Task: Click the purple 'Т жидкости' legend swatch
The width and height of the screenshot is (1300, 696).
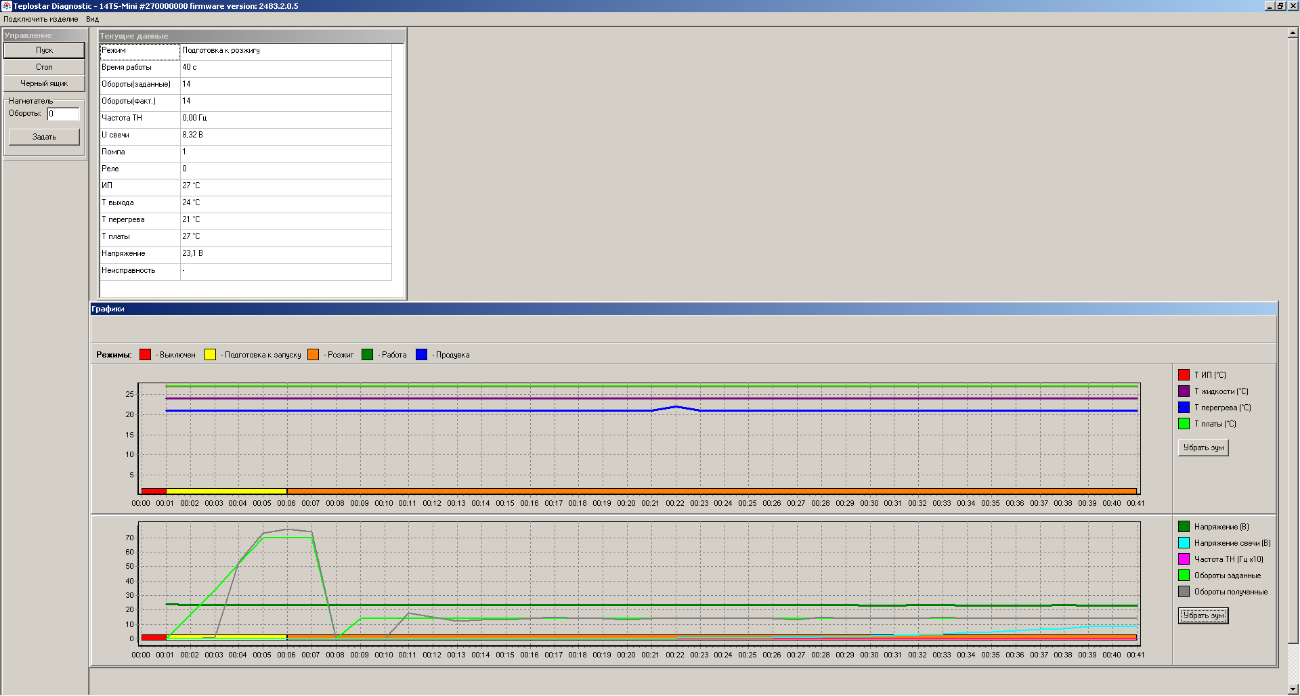Action: click(x=1184, y=391)
